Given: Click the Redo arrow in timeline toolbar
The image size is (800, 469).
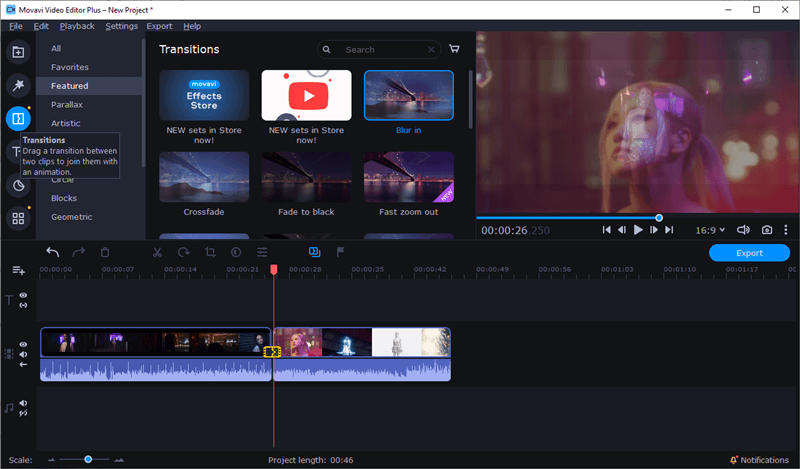Looking at the screenshot, I should (x=79, y=252).
